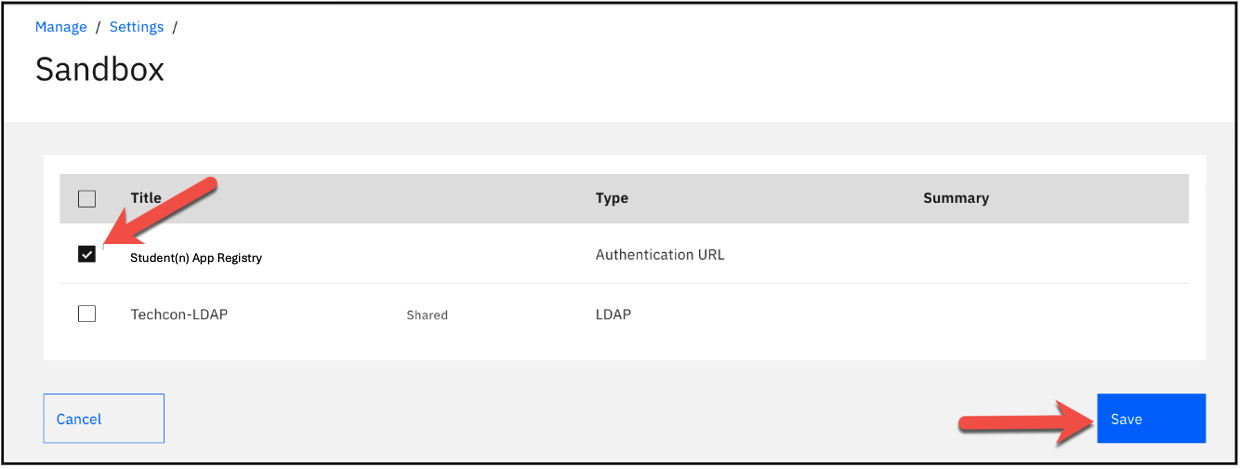Screen dimensions: 1240x469
Task: Uncheck the Student(n) App Registry checkbox
Action: coord(87,255)
